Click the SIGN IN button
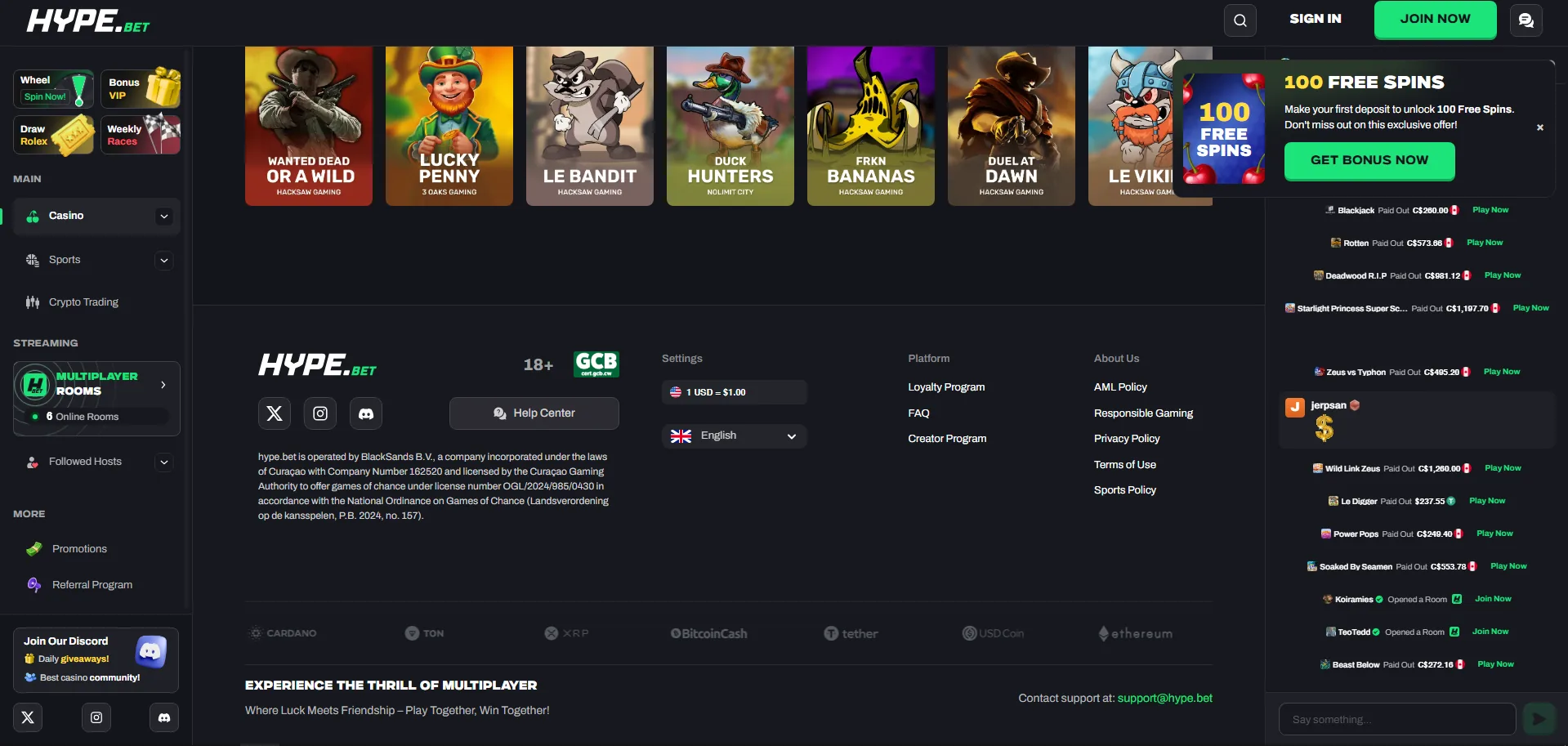Image resolution: width=1568 pixels, height=746 pixels. pyautogui.click(x=1315, y=19)
